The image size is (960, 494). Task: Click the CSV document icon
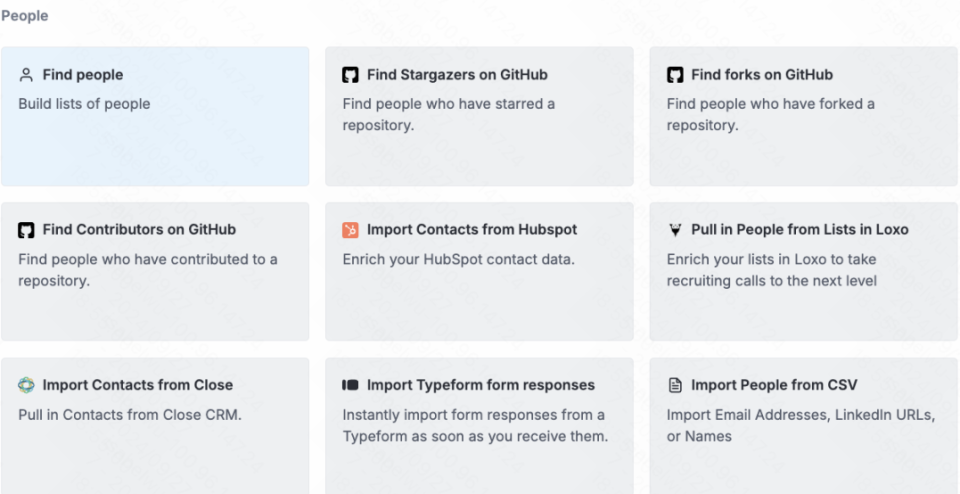[x=675, y=385]
